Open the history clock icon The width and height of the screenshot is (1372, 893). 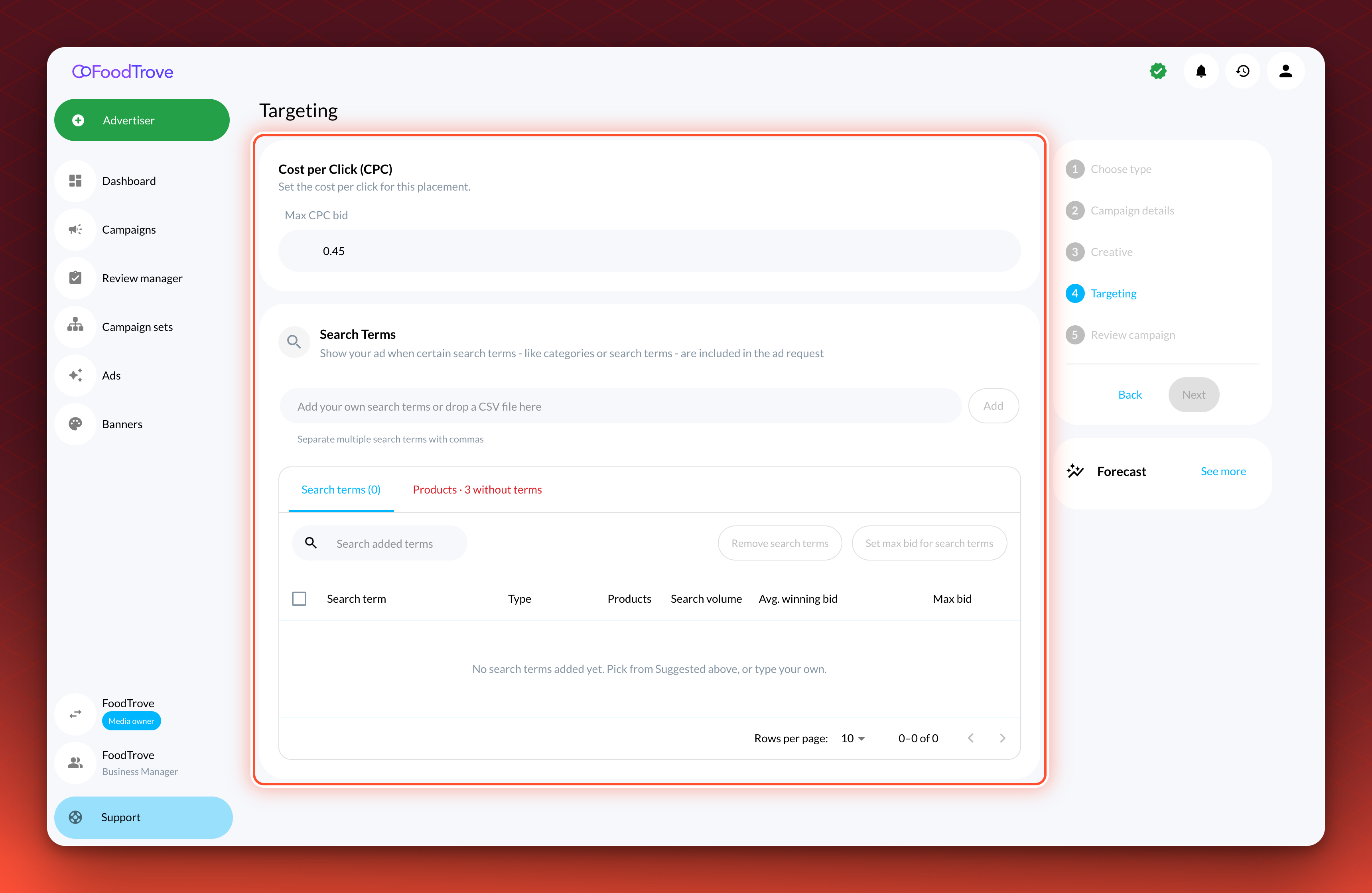[x=1243, y=71]
